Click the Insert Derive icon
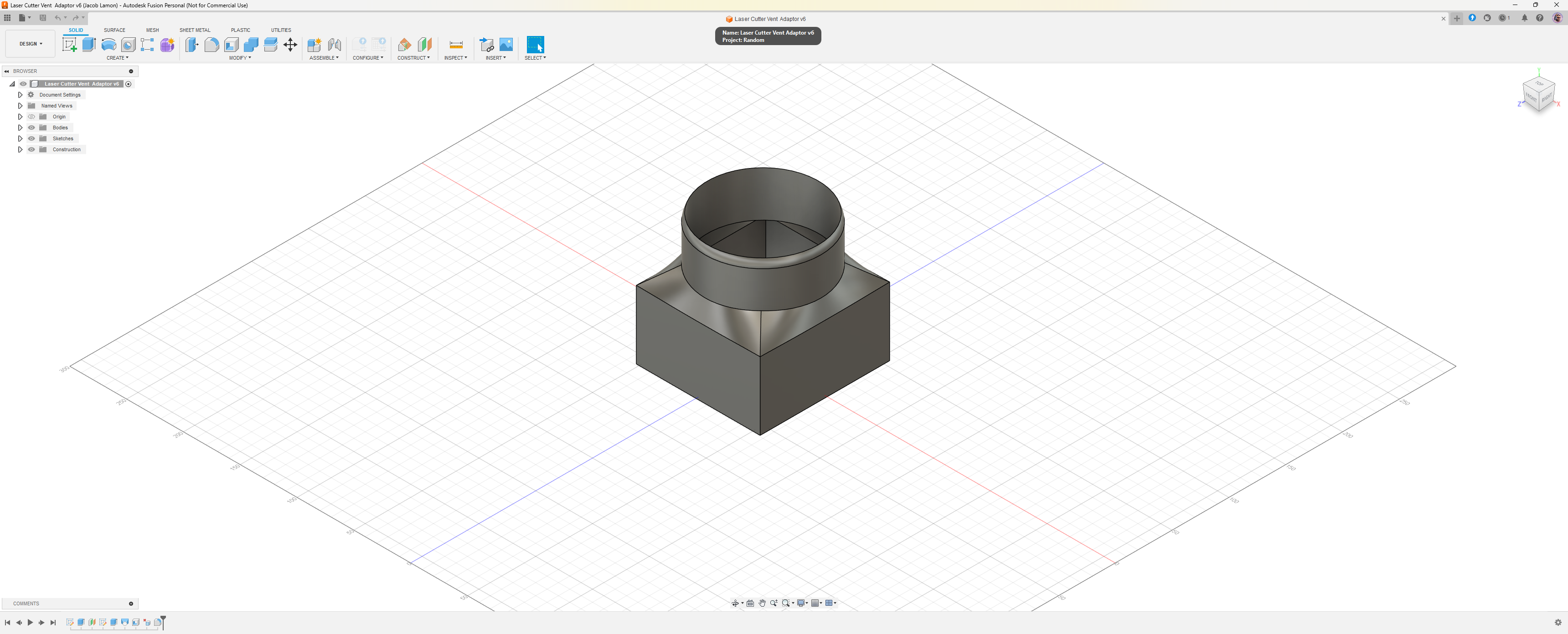This screenshot has height=634, width=1568. pos(486,45)
